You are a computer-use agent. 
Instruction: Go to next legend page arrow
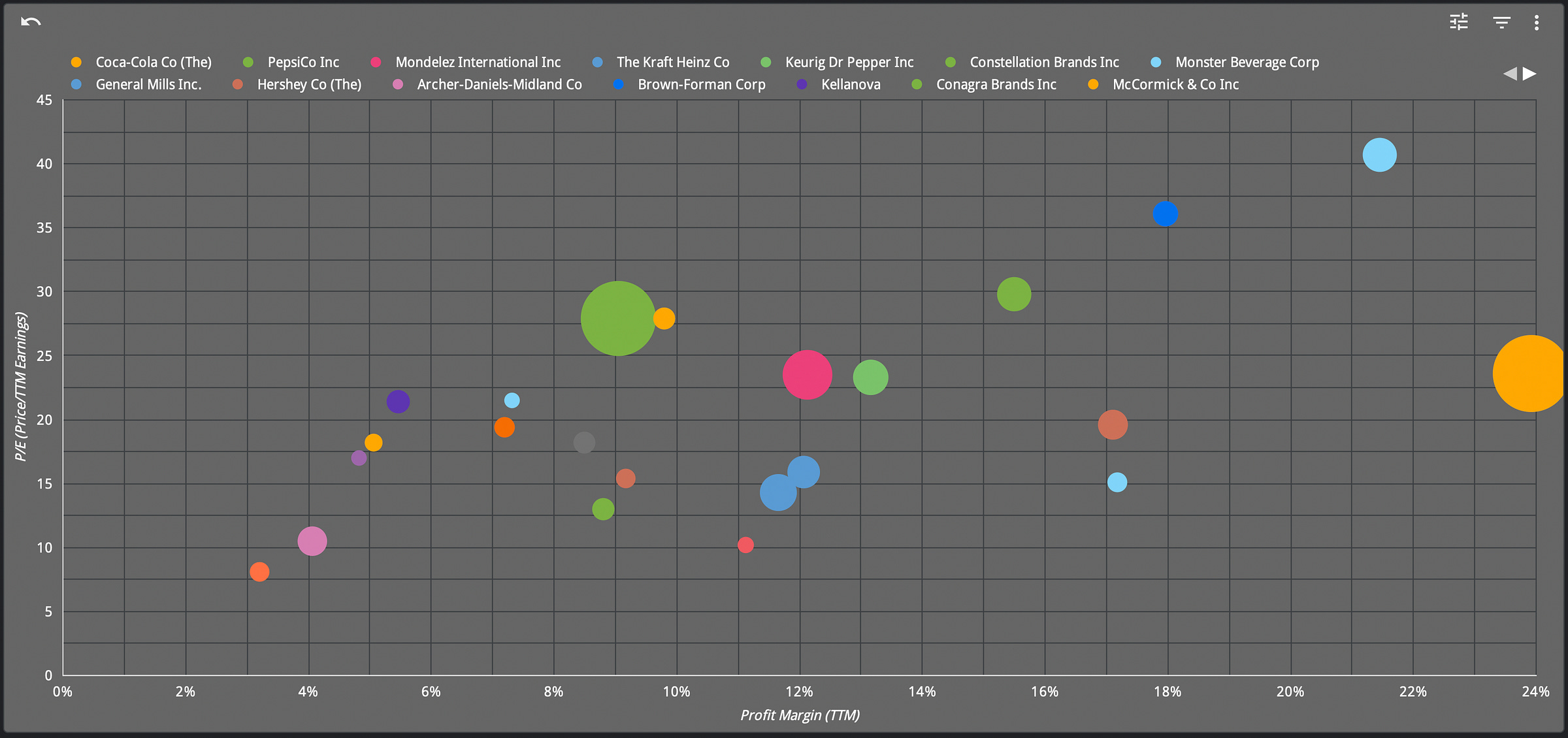click(x=1529, y=74)
